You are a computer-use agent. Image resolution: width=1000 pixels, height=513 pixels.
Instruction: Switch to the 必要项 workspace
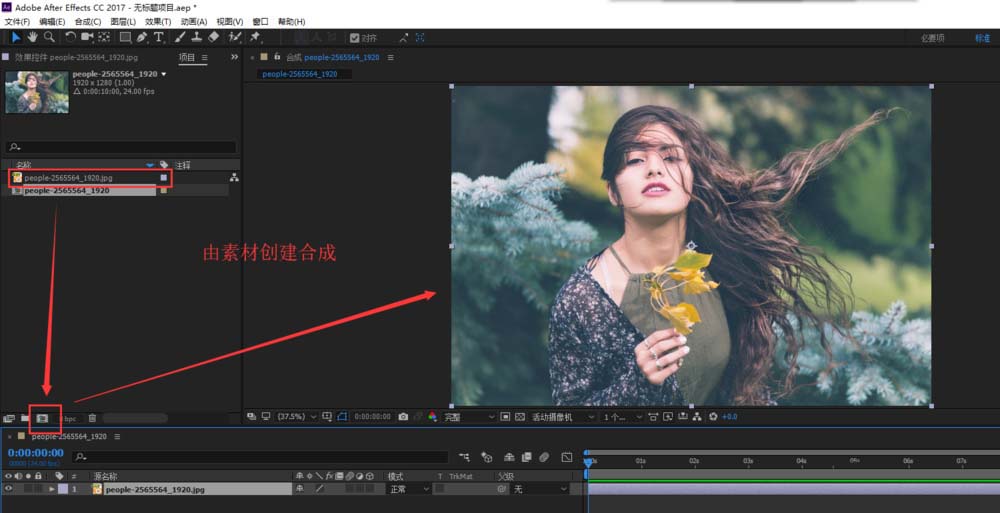point(932,38)
